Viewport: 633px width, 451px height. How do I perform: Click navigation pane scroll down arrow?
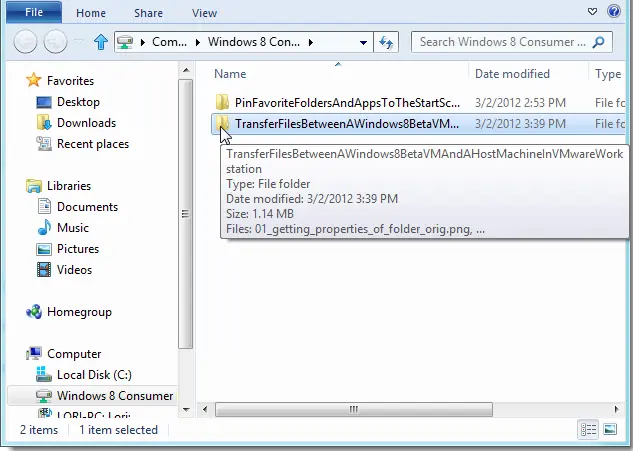(x=186, y=409)
